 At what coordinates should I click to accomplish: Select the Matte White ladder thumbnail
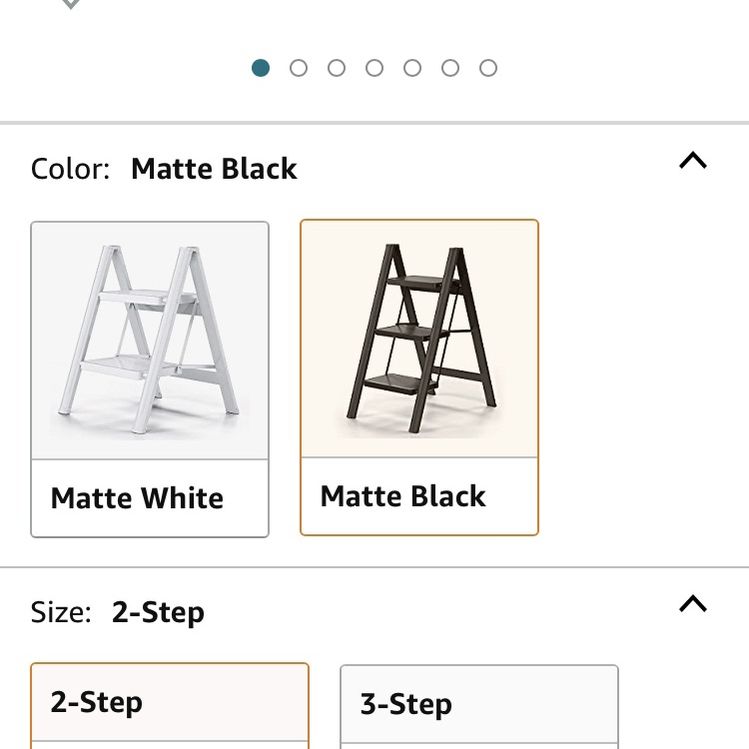click(x=150, y=341)
